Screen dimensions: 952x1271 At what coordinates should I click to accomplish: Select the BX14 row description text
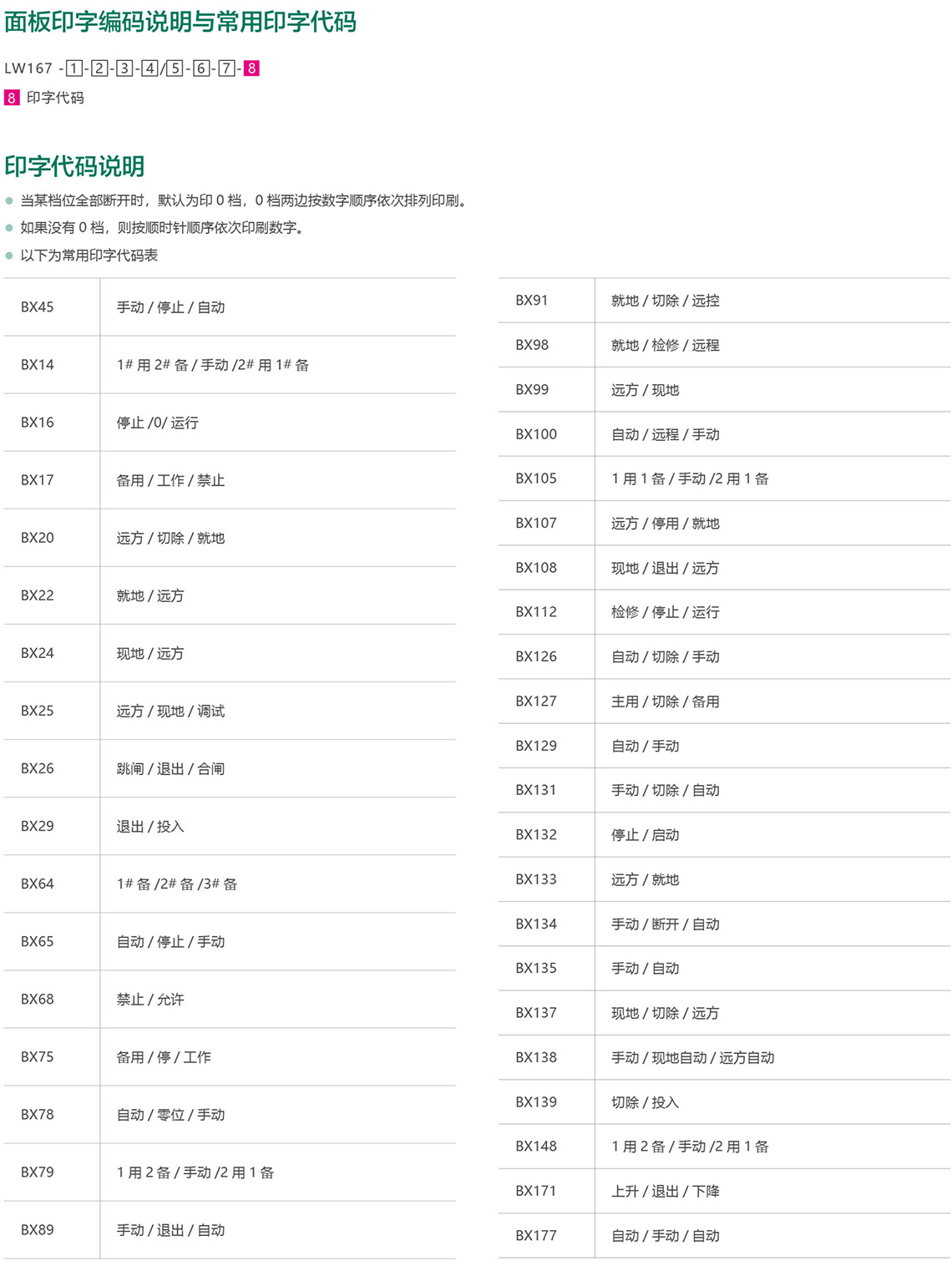pyautogui.click(x=212, y=365)
